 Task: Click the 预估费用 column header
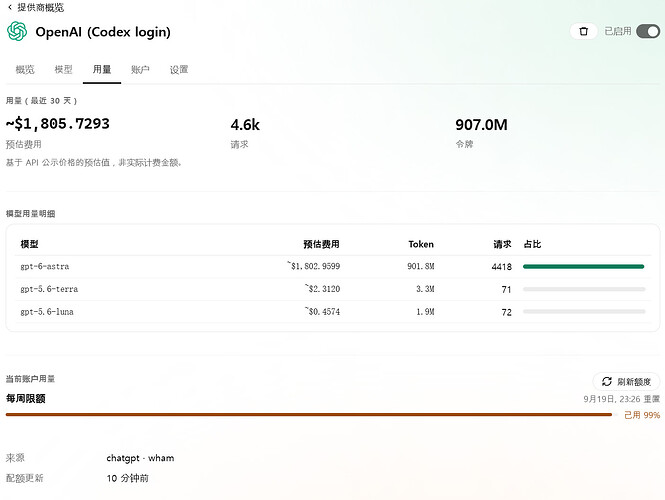pyautogui.click(x=321, y=244)
